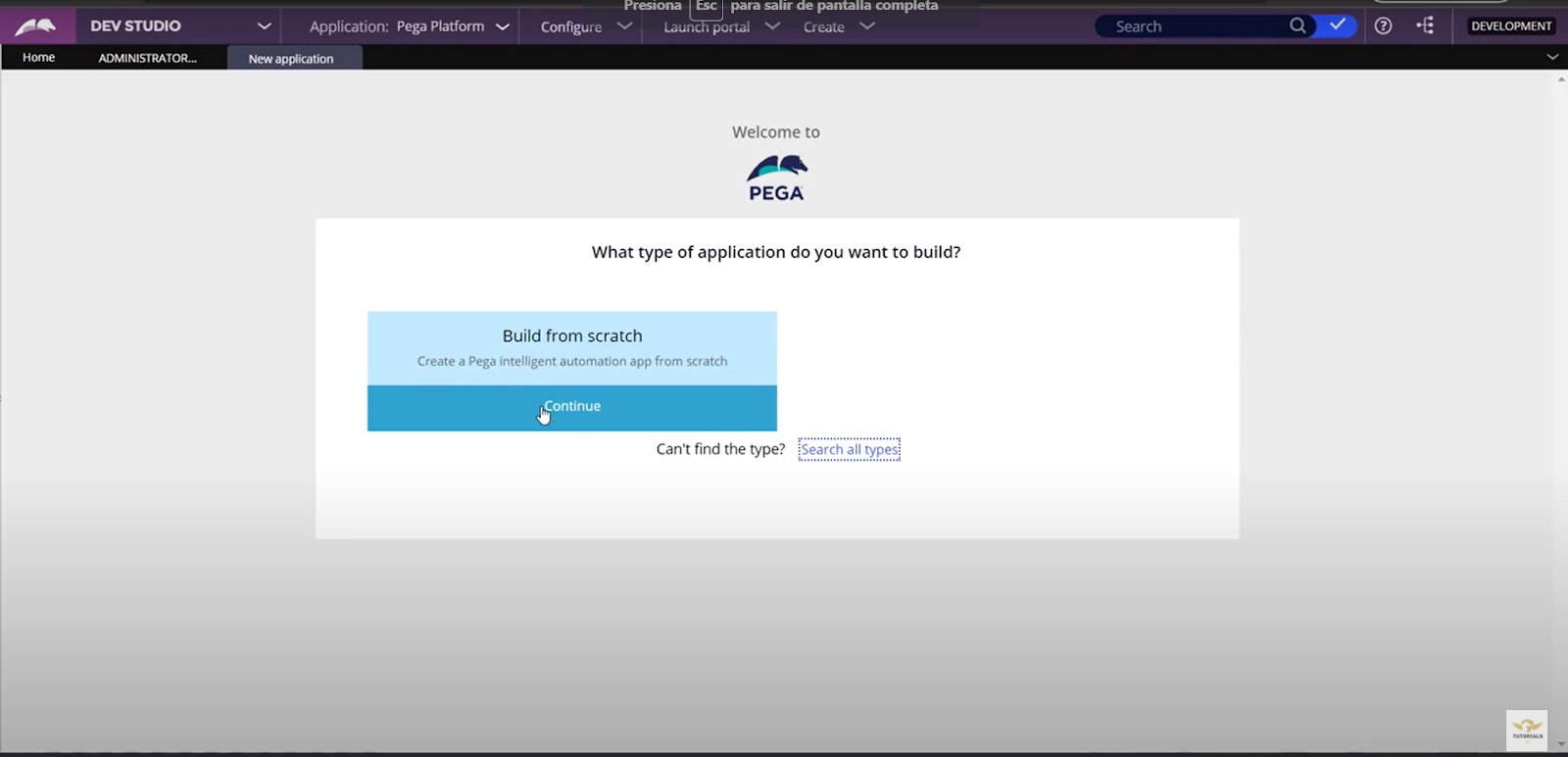
Task: Select the New application tab
Action: 294,58
